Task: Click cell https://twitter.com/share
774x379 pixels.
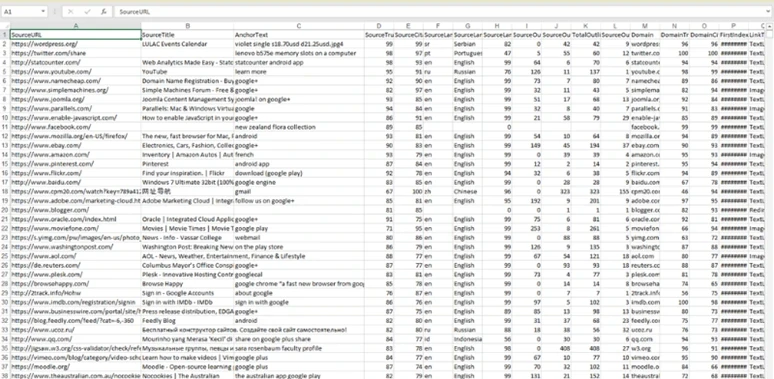Action: click(76, 53)
